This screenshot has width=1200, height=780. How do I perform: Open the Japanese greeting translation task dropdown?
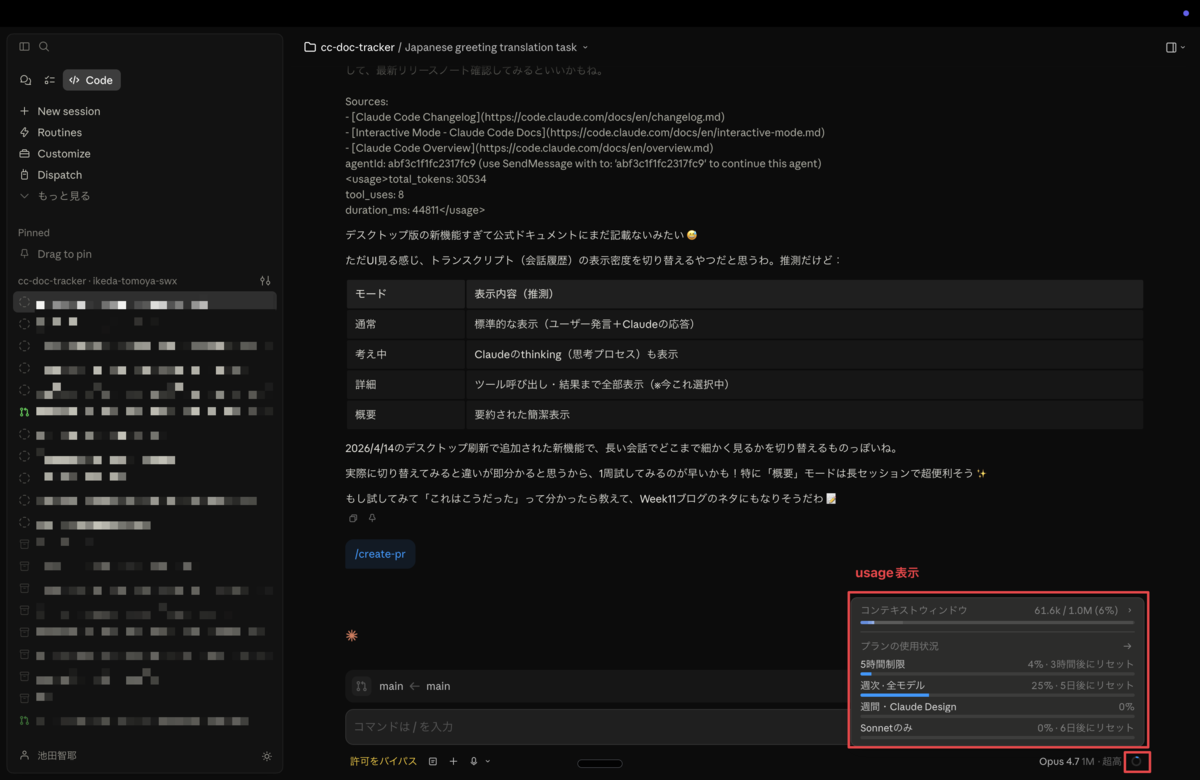[x=496, y=47]
